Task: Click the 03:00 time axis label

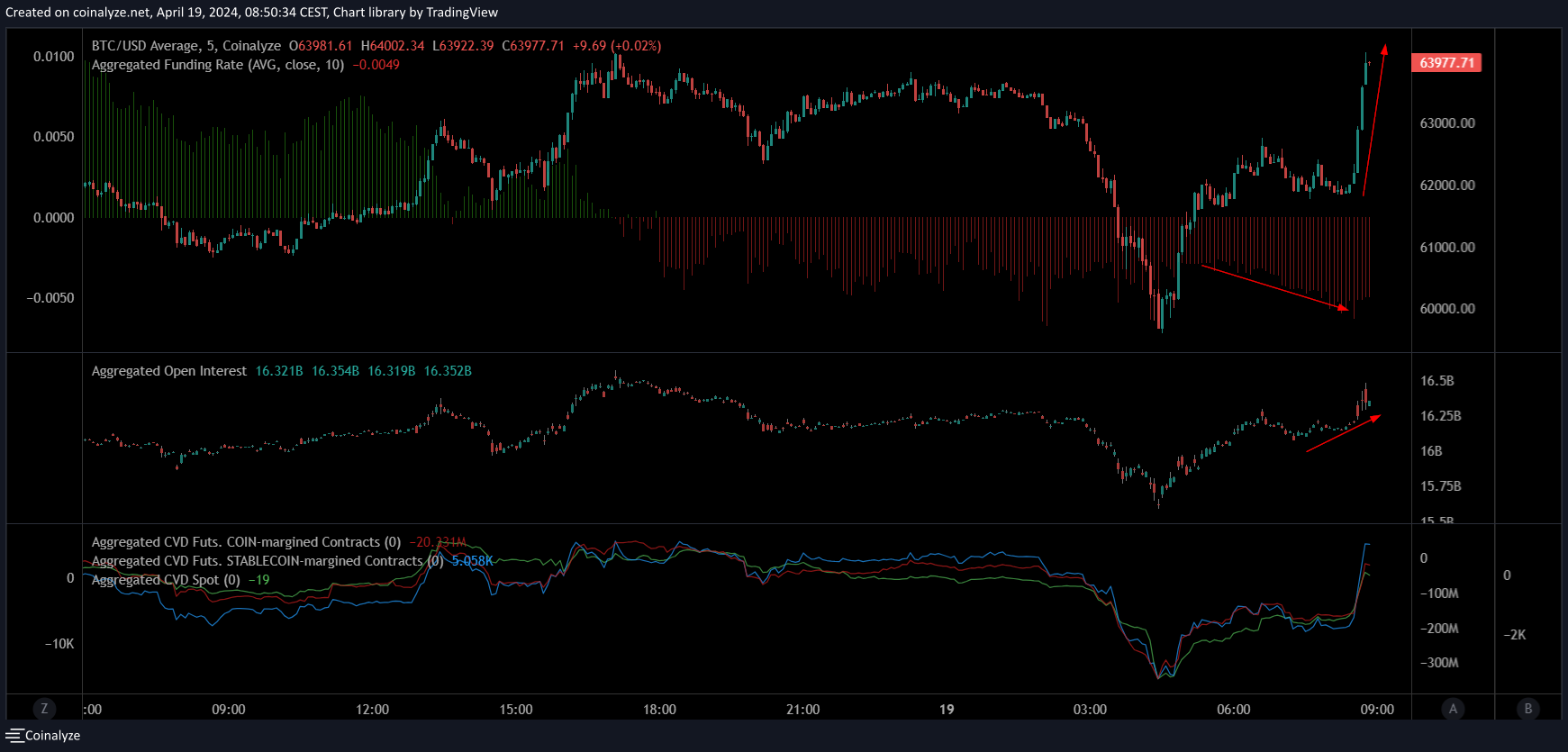Action: coord(1090,710)
